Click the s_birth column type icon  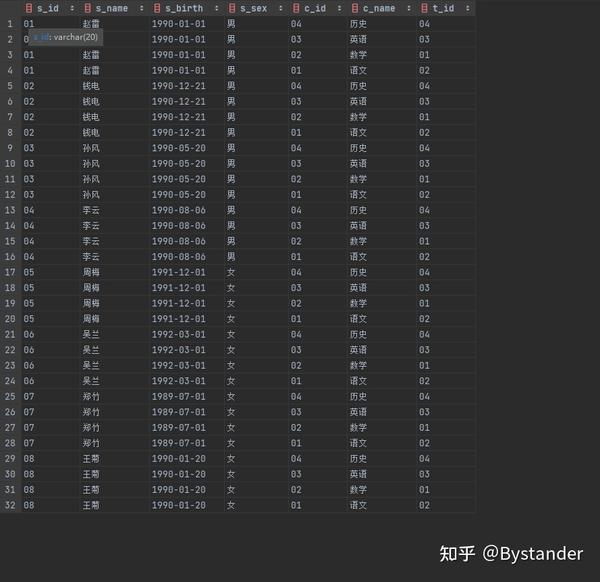coord(157,8)
